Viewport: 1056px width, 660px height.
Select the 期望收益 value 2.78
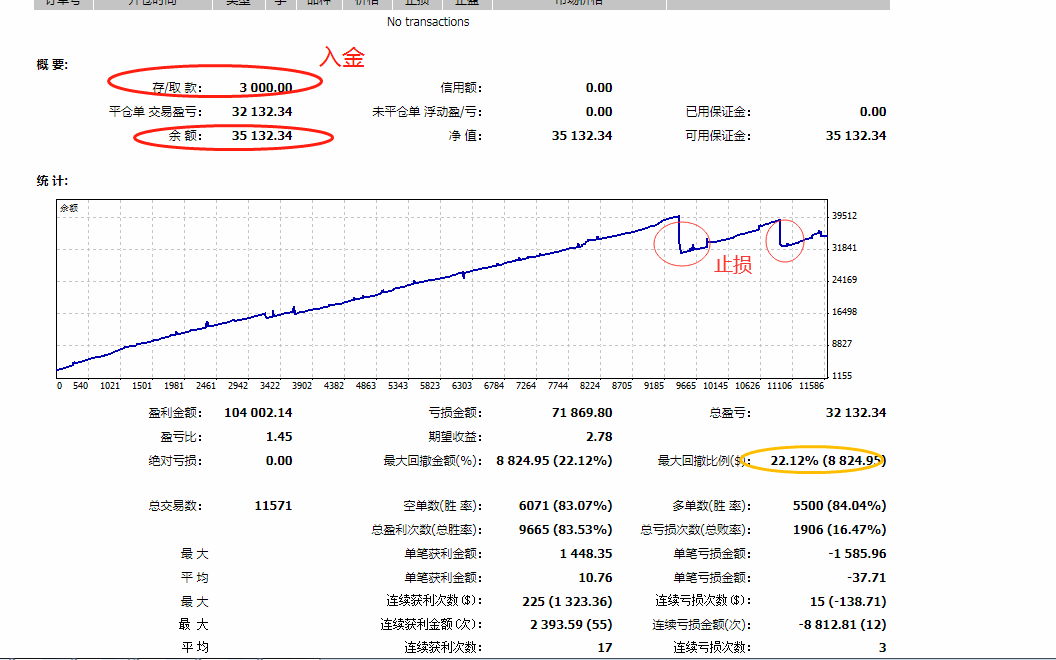[x=599, y=437]
